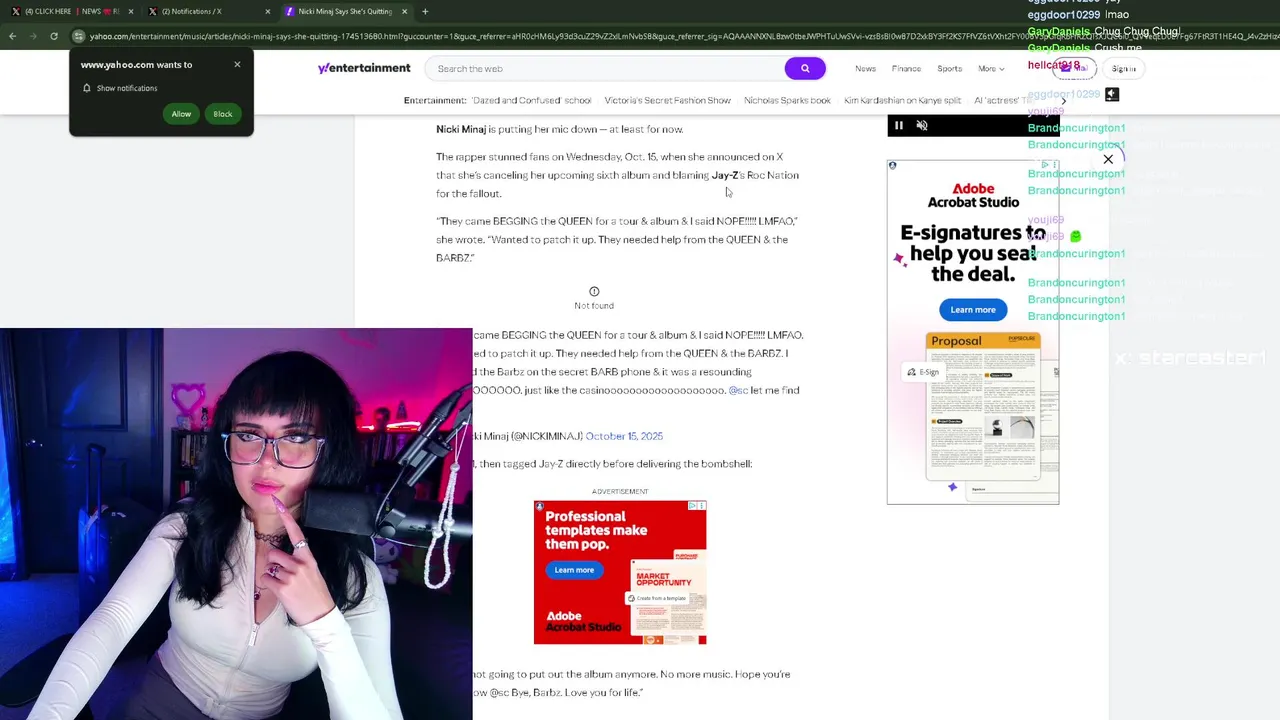Click 'Learn more' in Acrobat e-signatures ad
The height and width of the screenshot is (720, 1280).
[973, 309]
